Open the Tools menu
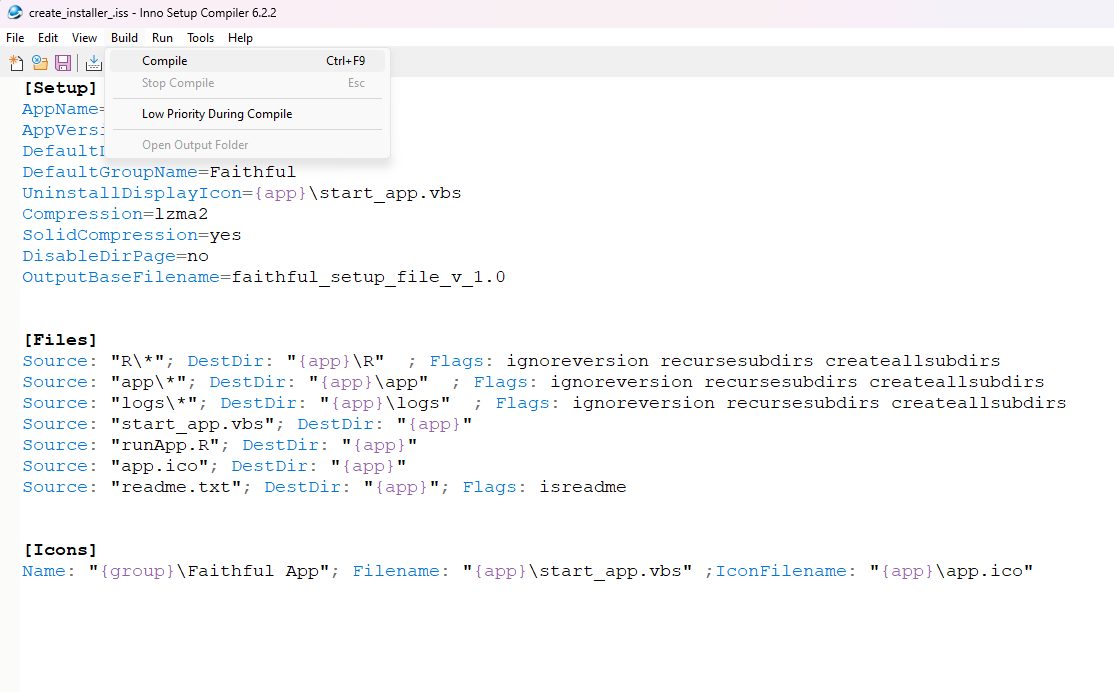Viewport: 1114px width, 692px height. point(200,37)
